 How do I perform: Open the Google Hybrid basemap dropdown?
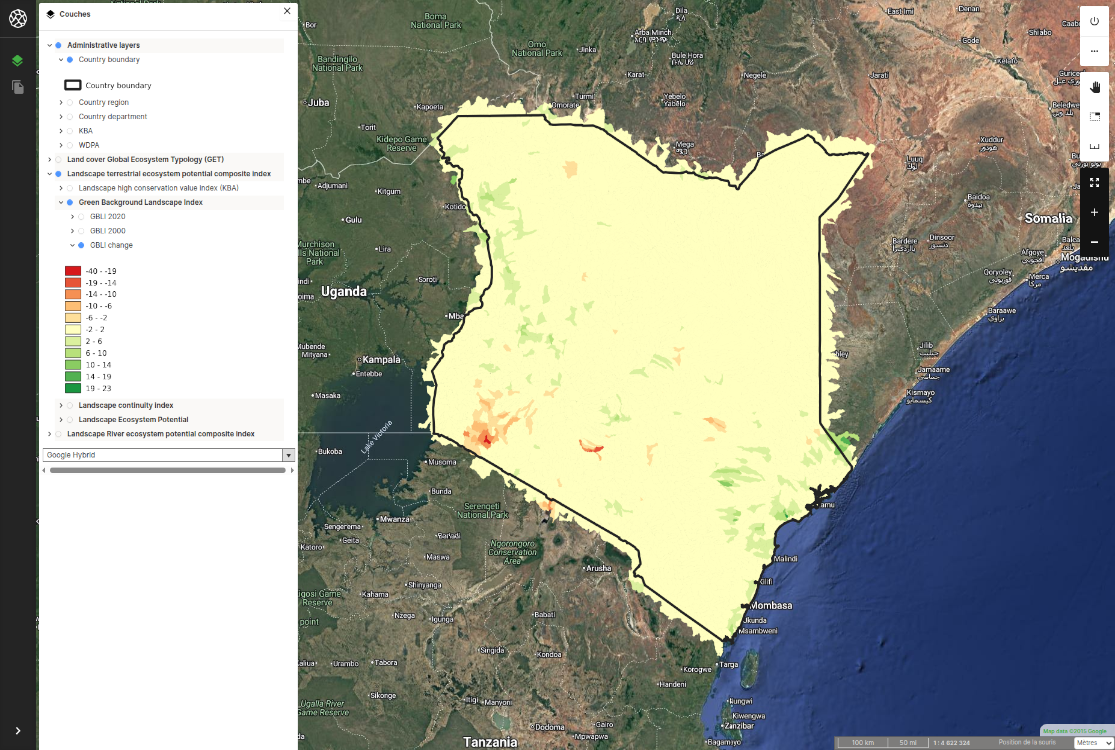tap(288, 454)
